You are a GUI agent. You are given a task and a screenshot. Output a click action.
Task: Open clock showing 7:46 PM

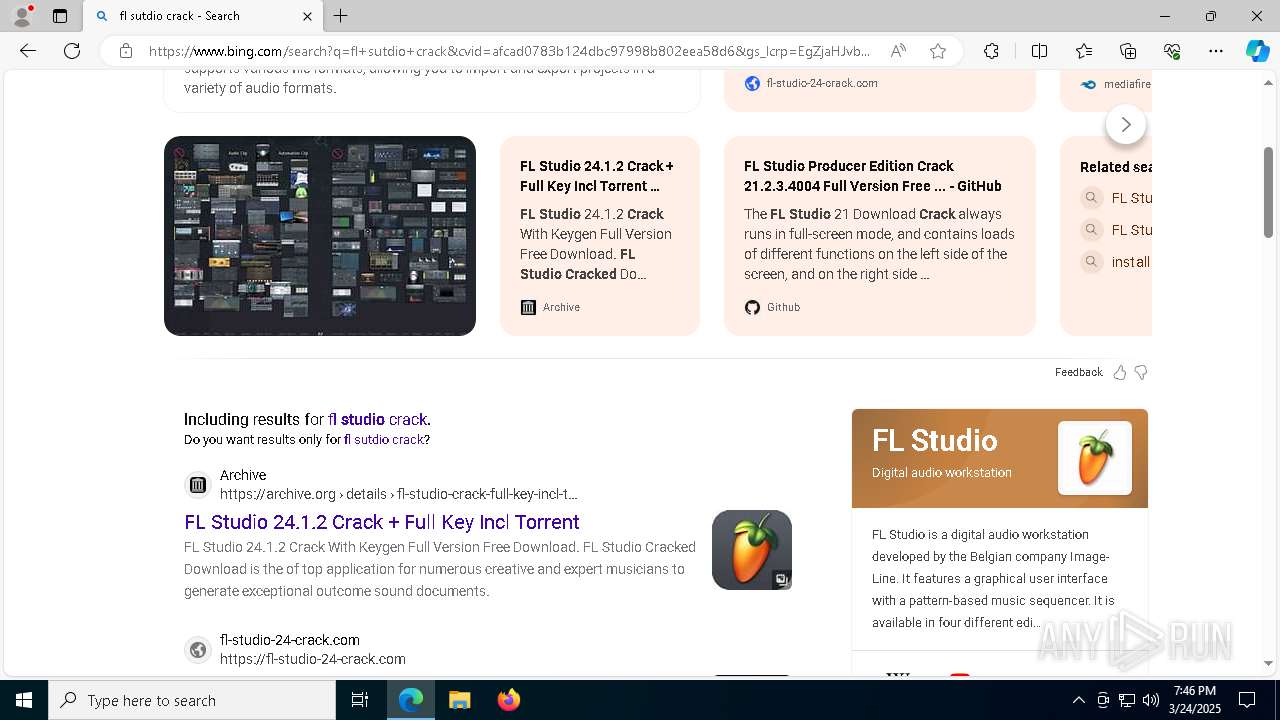[1195, 700]
